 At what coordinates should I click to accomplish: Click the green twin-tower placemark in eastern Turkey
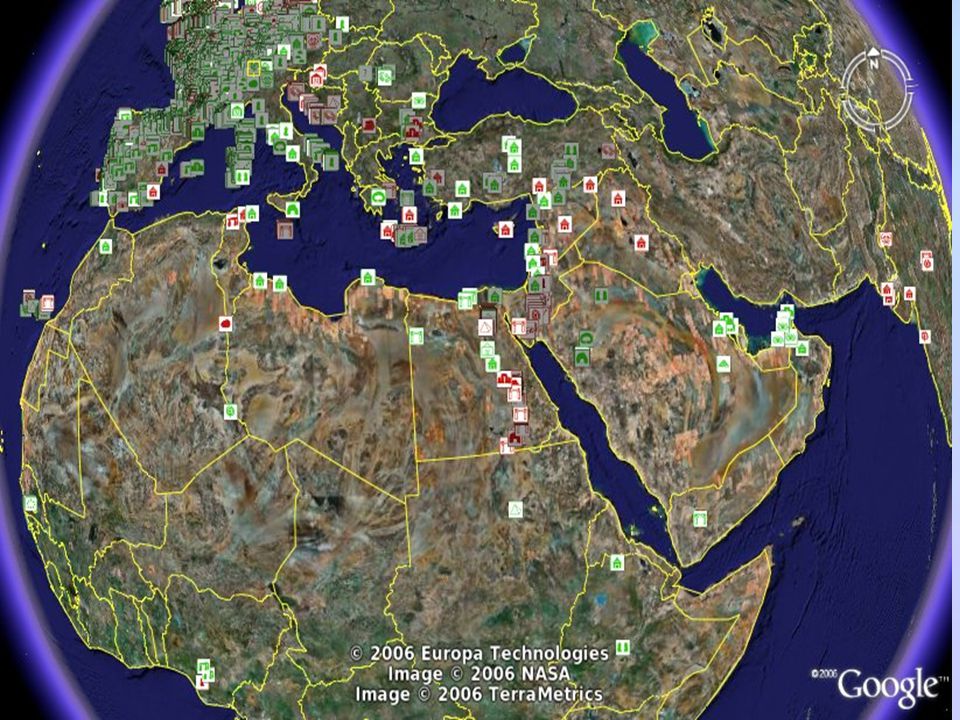pyautogui.click(x=570, y=150)
